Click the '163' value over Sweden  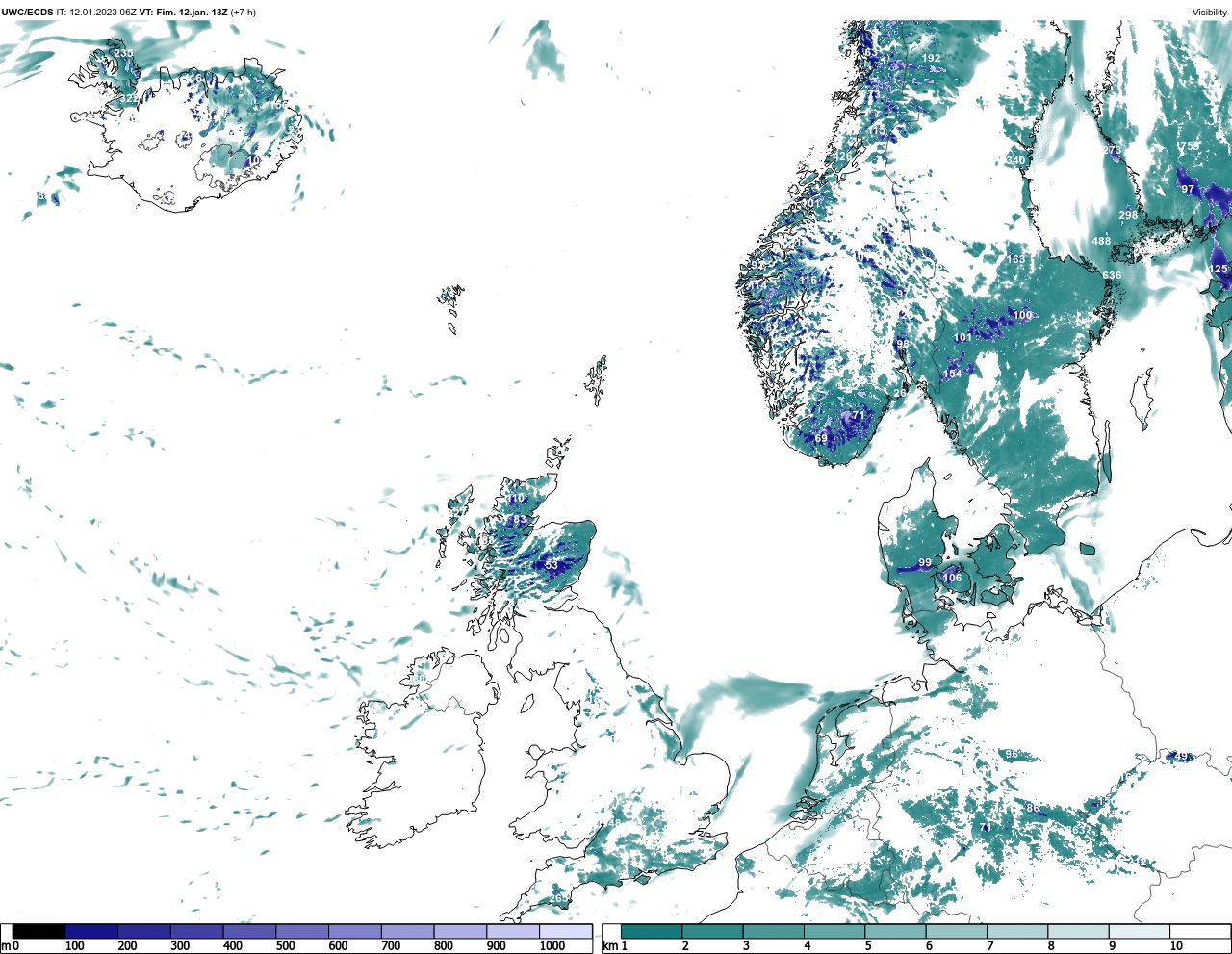[1016, 259]
